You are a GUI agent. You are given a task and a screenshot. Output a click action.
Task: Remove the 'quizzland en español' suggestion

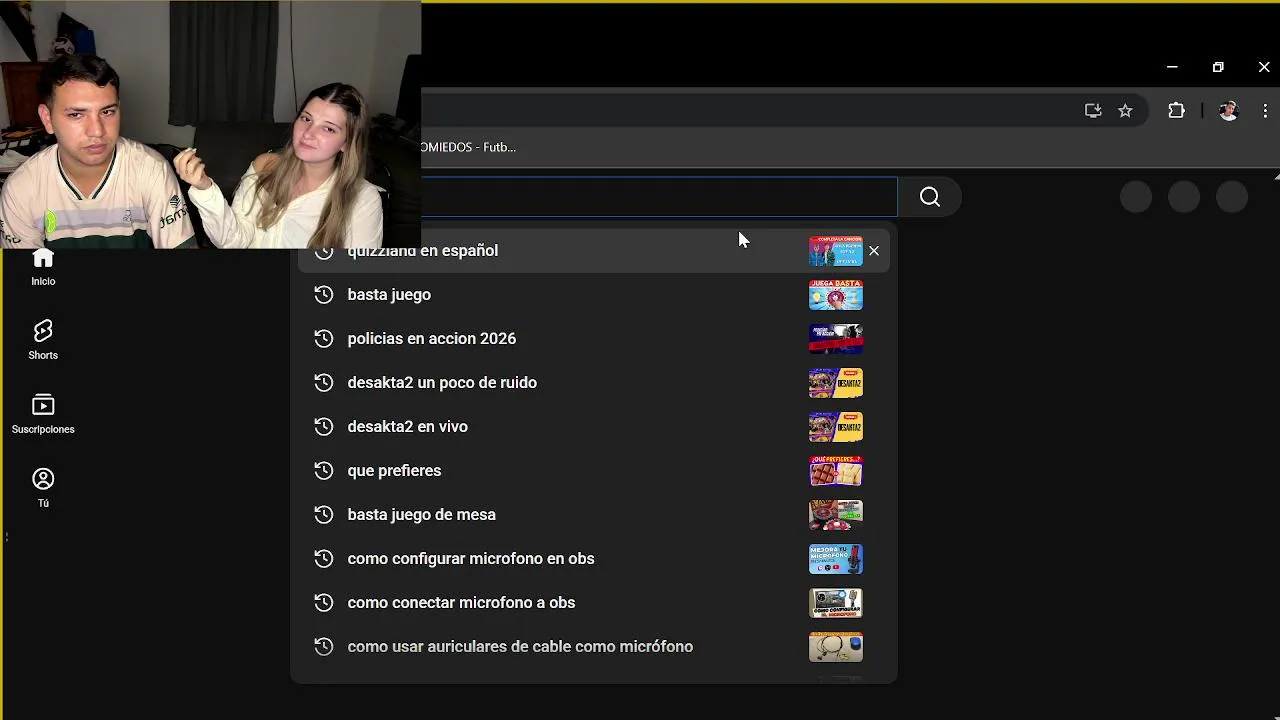[x=874, y=251]
